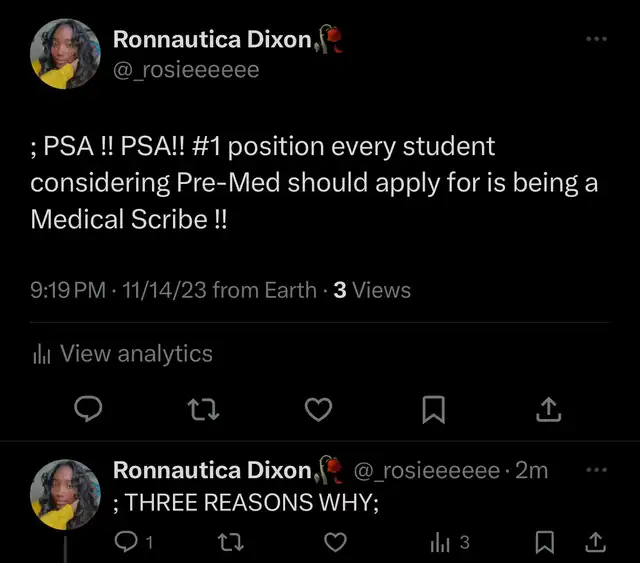Open Ronnautica Dixon's profile picture at top
This screenshot has width=640, height=563.
click(x=66, y=53)
